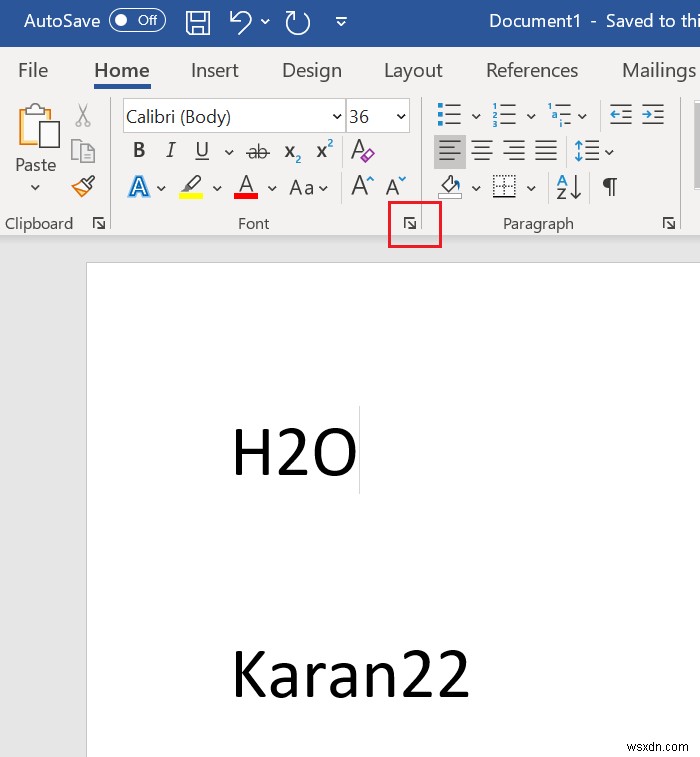Screen dimensions: 700x757
Task: Click the Cut scissors icon
Action: tap(83, 115)
